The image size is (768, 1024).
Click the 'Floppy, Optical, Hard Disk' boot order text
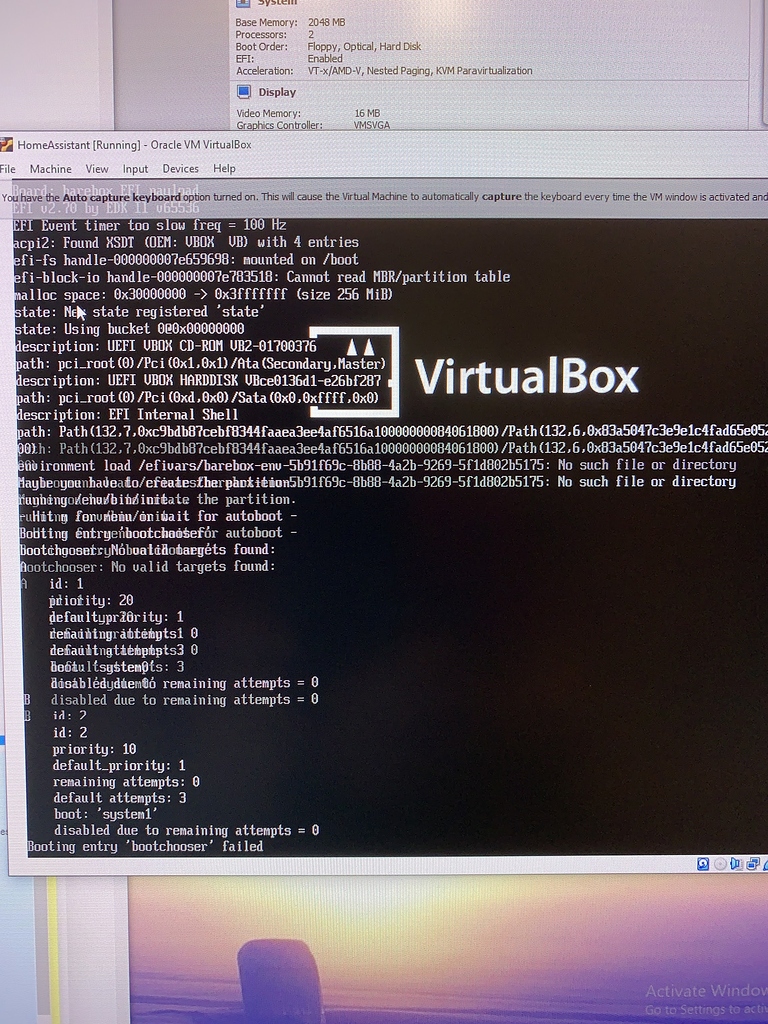coord(364,46)
